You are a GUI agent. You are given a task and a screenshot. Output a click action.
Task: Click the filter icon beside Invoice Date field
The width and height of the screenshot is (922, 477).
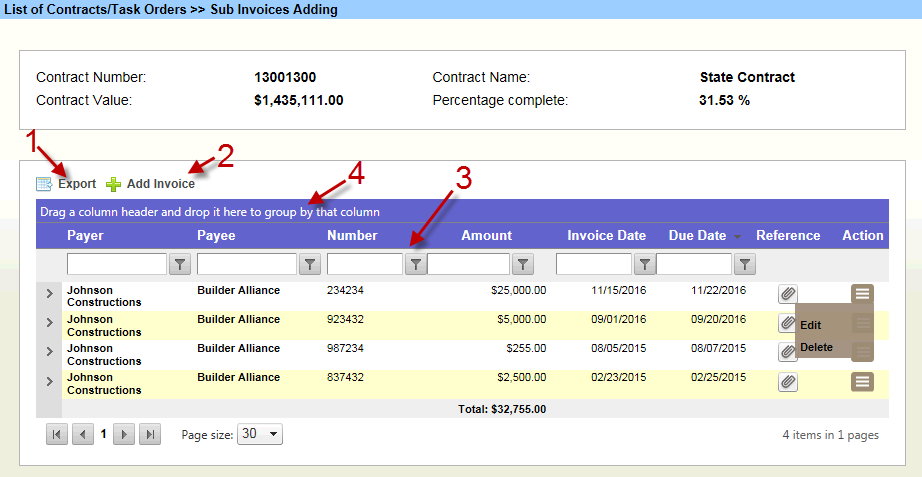pyautogui.click(x=645, y=264)
